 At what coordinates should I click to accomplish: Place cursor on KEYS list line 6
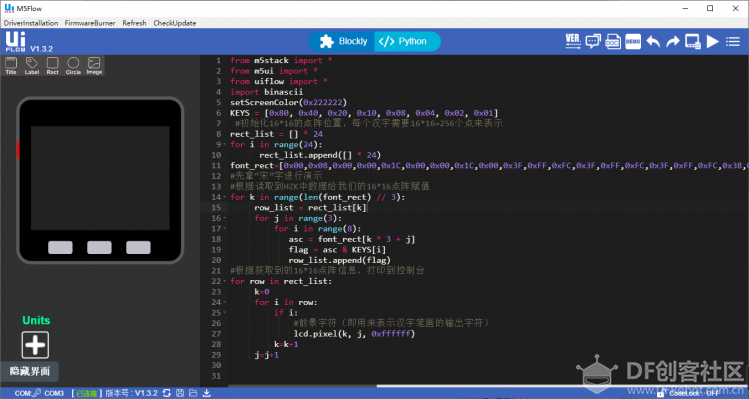pyautogui.click(x=364, y=113)
